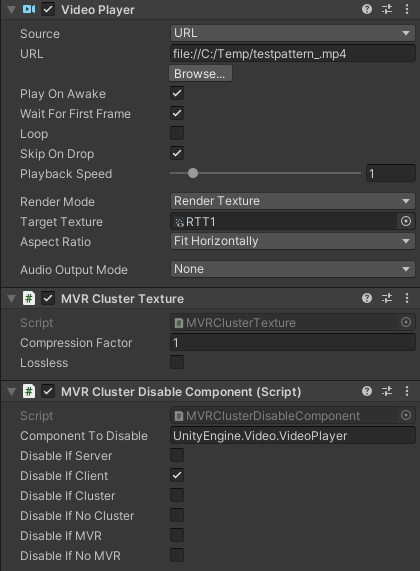Click the Playback Speed slider handle
The image size is (420, 571).
(193, 173)
